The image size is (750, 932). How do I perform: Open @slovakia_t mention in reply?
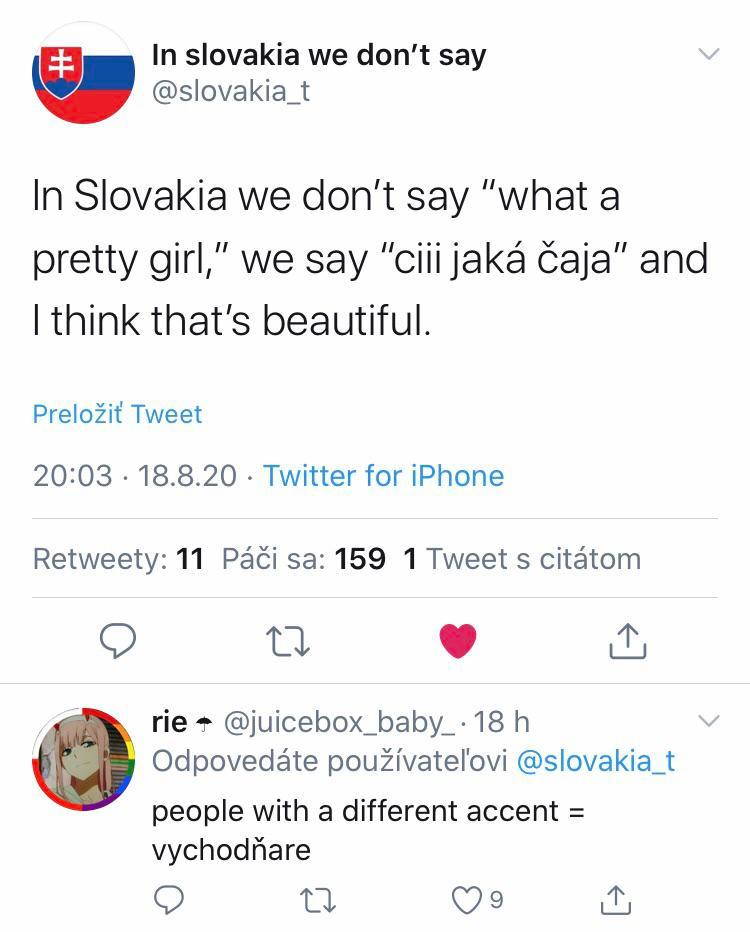point(595,761)
